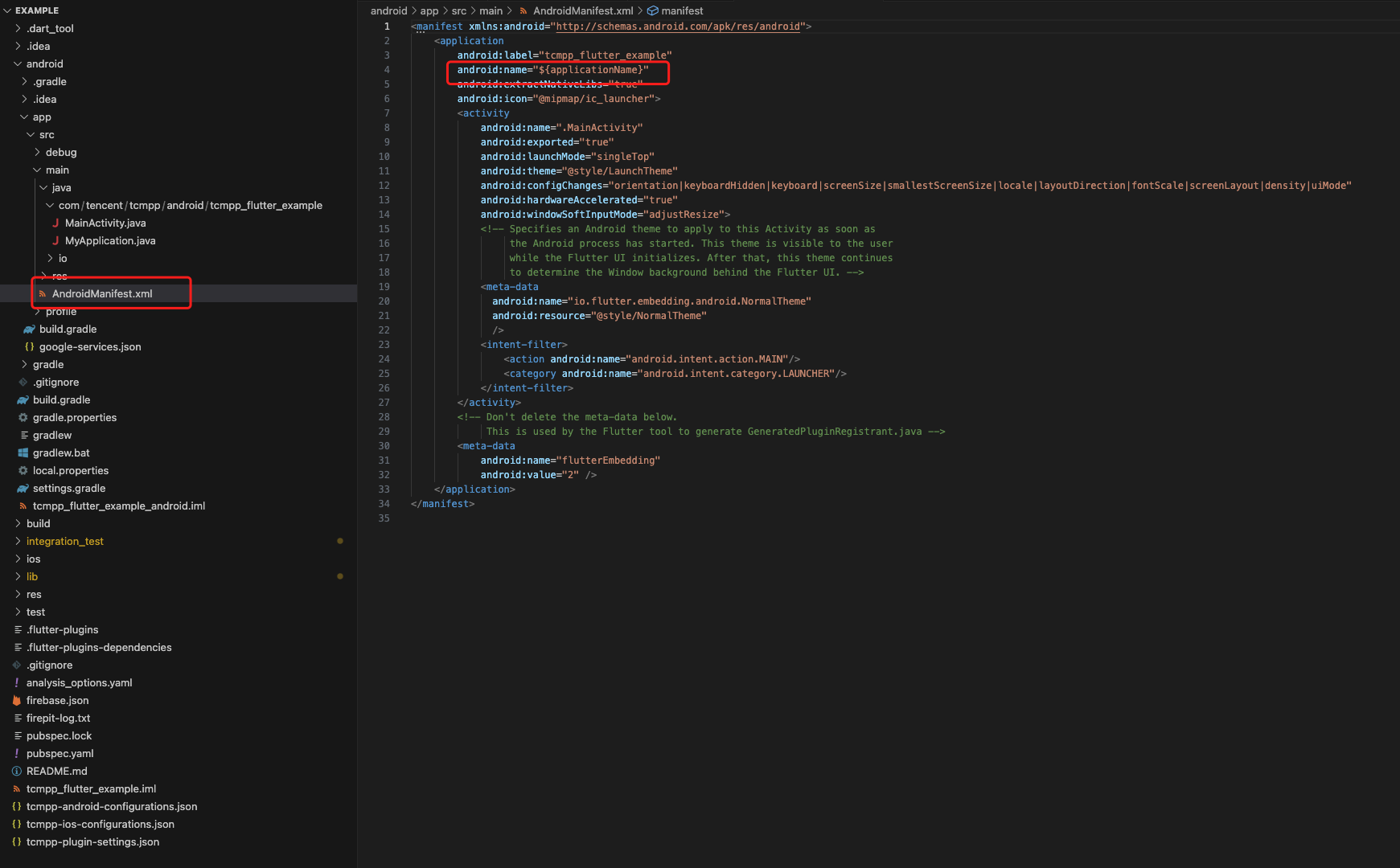
Task: Open MainActivity.java file
Action: (x=105, y=223)
